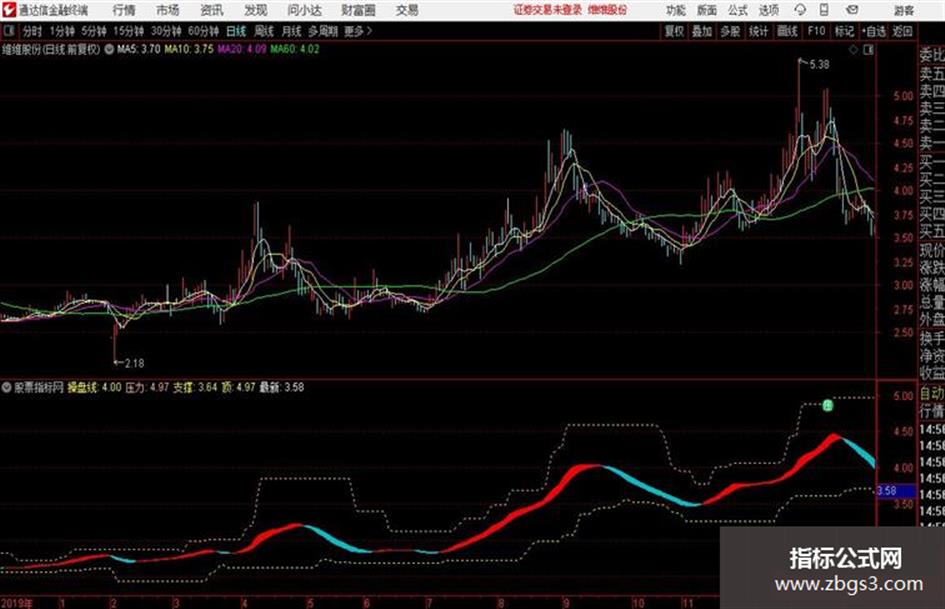This screenshot has width=945, height=609.
Task: Click the 维维股份(日线 前复权) chart title
Action: click(51, 49)
